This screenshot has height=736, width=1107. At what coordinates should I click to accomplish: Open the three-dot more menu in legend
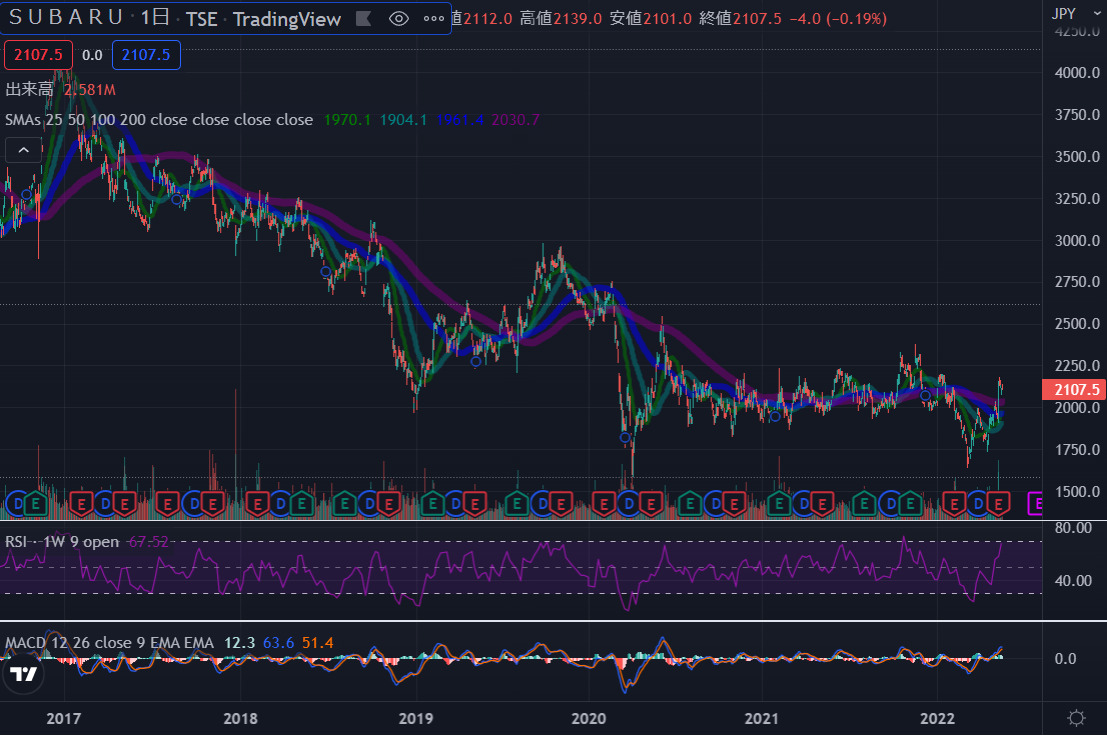click(x=433, y=18)
